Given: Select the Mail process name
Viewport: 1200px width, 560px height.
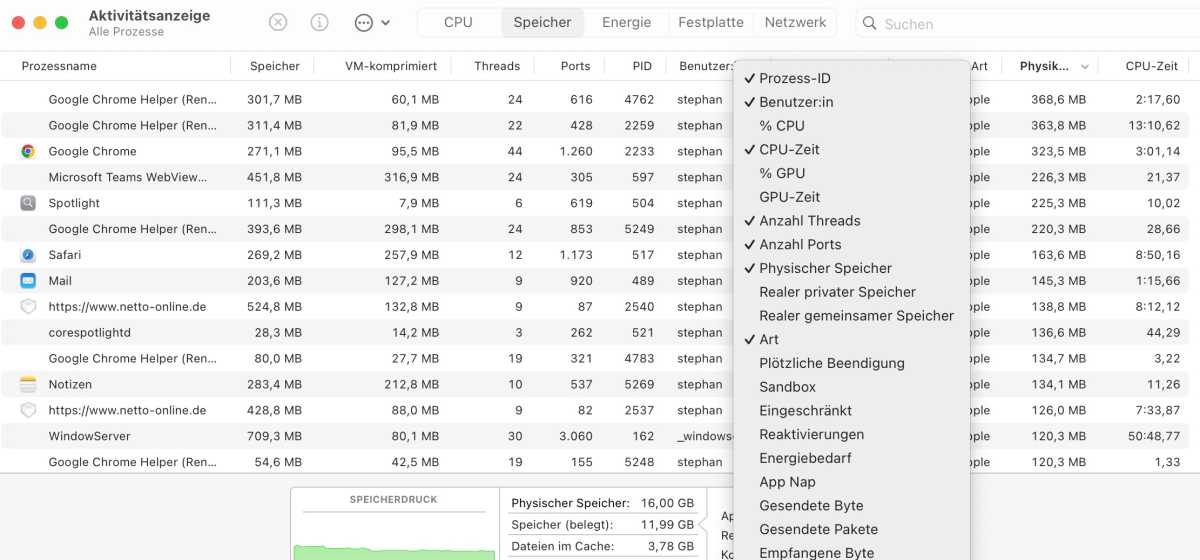Looking at the screenshot, I should tap(60, 281).
